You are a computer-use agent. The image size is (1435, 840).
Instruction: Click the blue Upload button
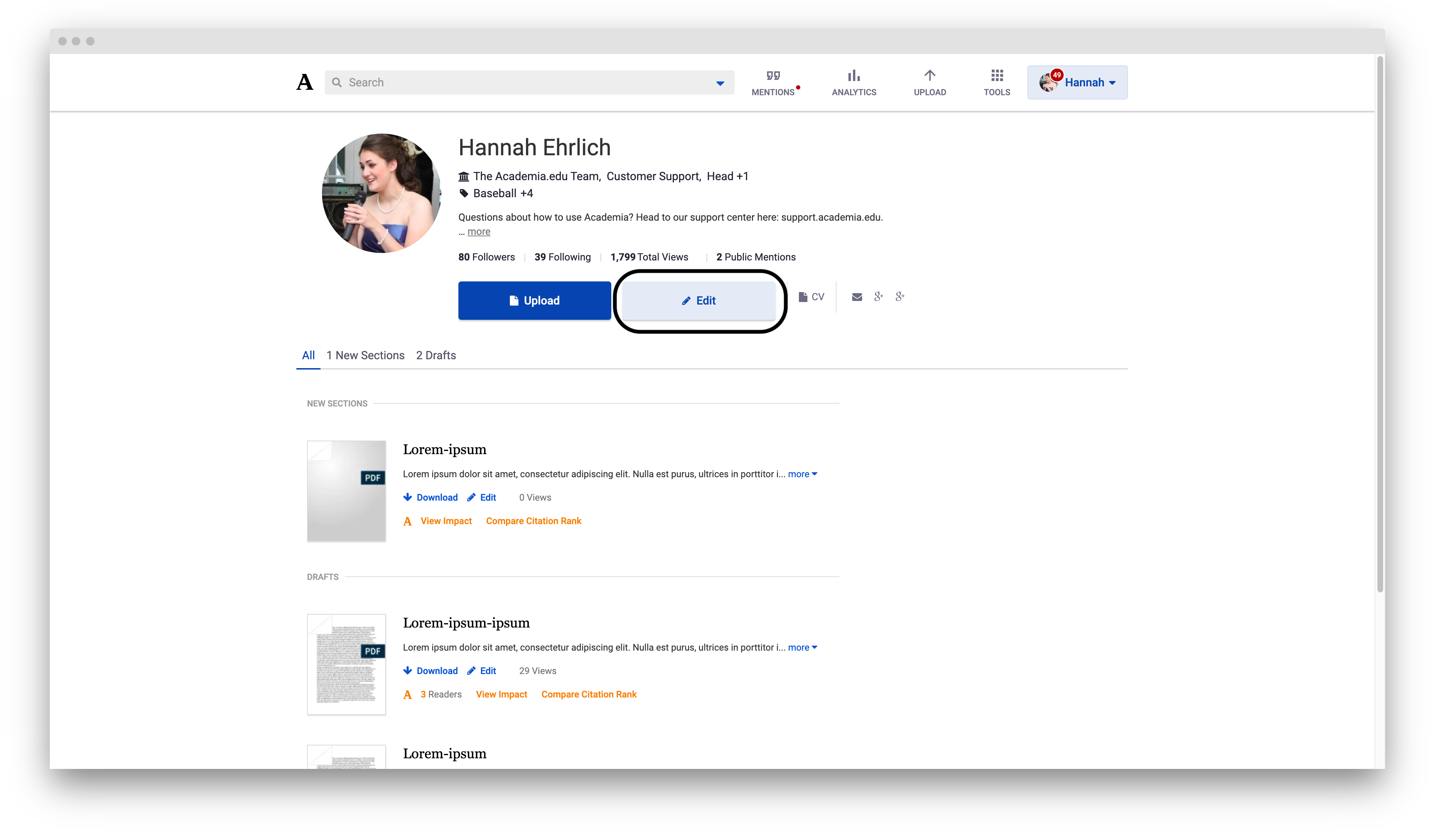[534, 300]
